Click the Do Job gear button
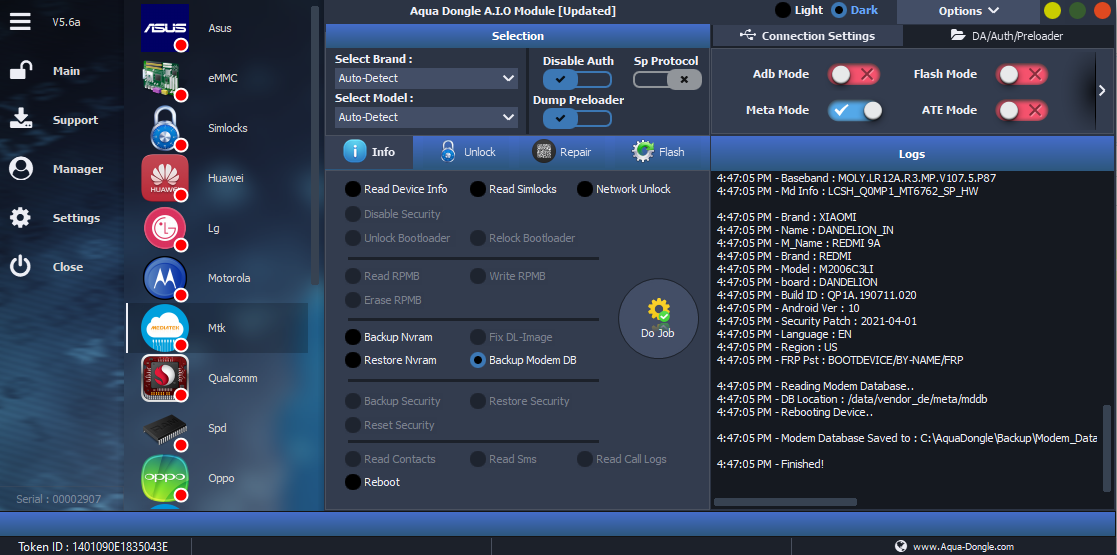The height and width of the screenshot is (555, 1117). click(x=658, y=318)
